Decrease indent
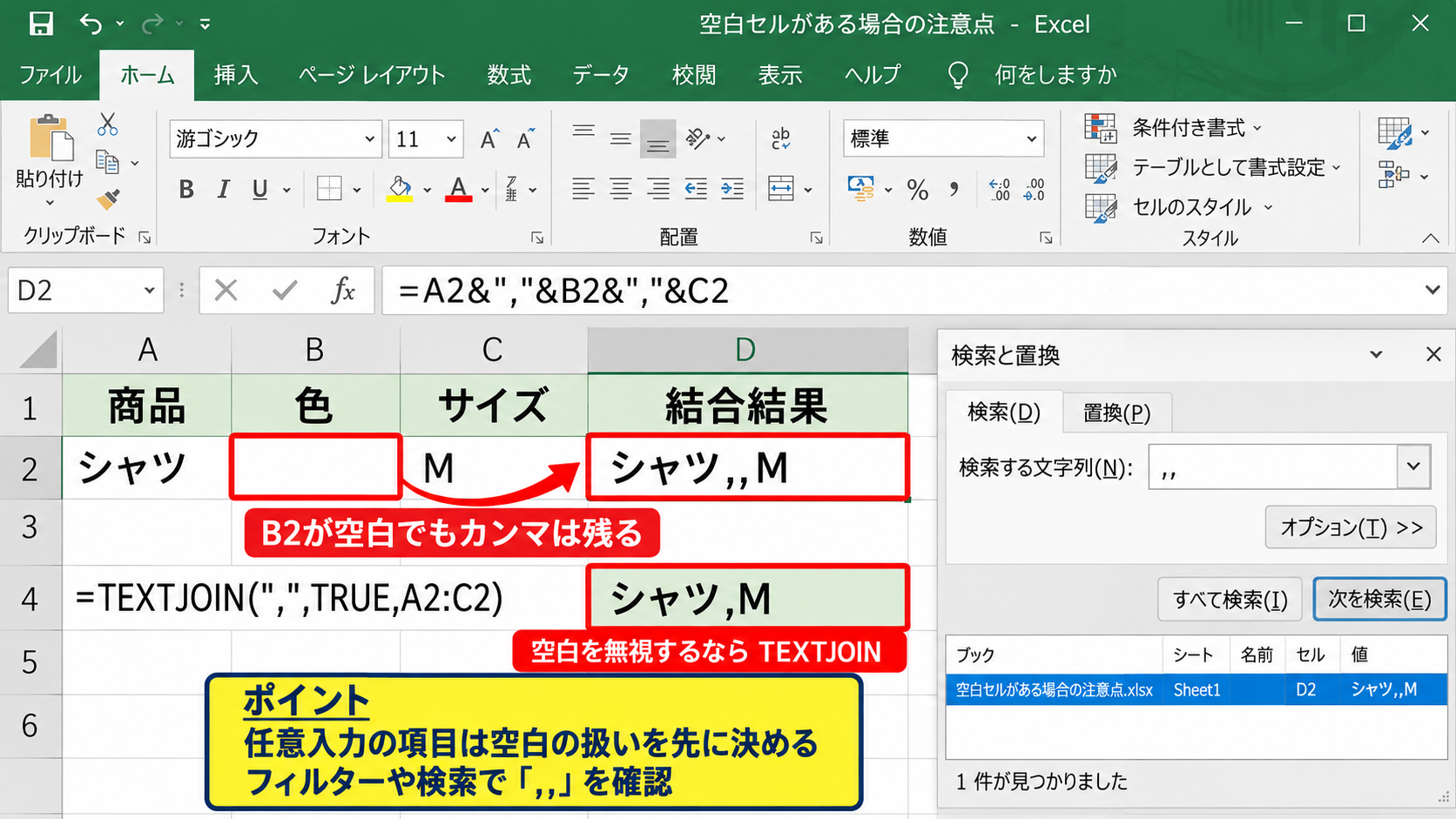Viewport: 1456px width, 819px height. 696,188
